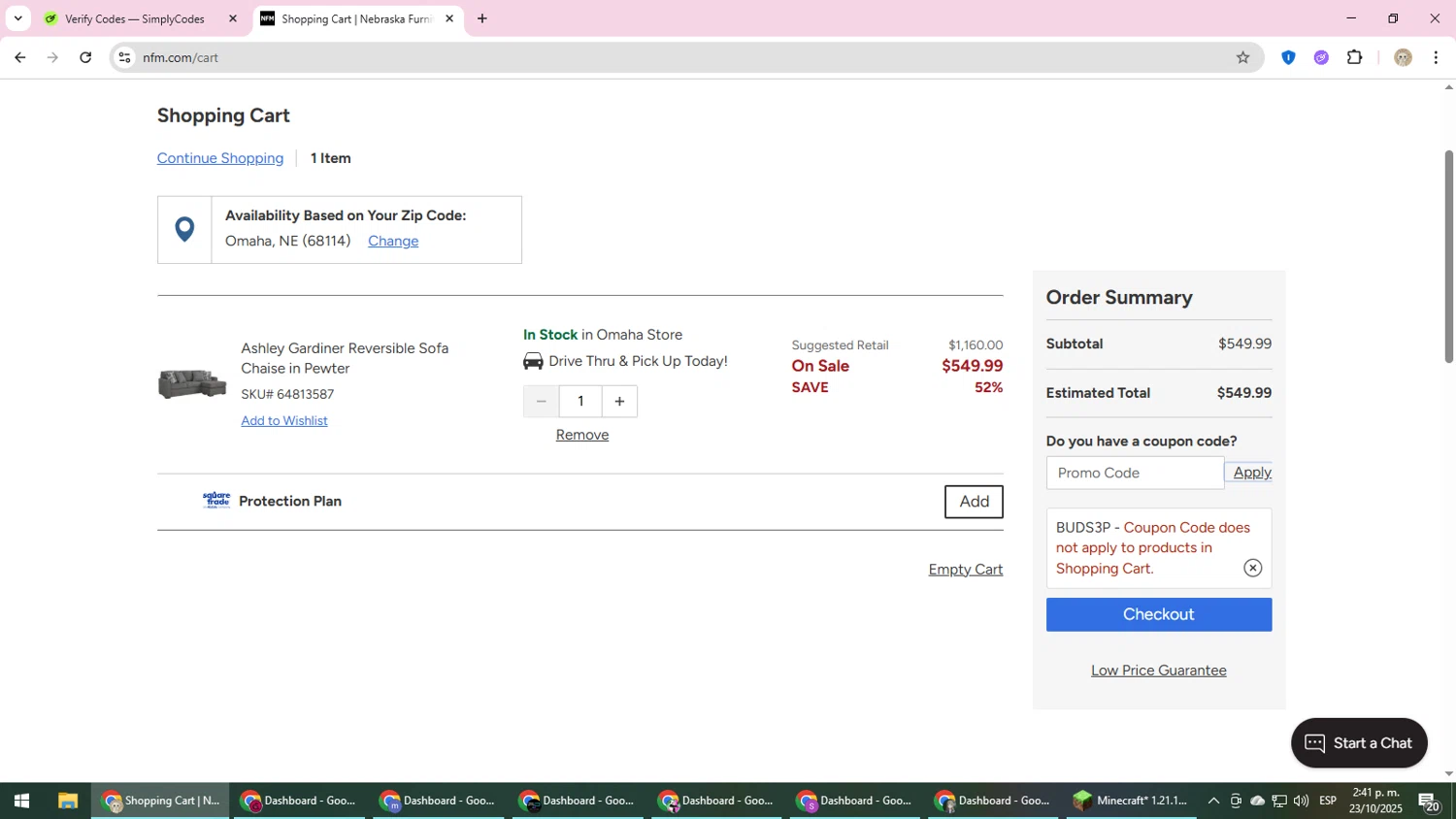Open the Chrome profile avatar
The height and width of the screenshot is (819, 1456).
(1403, 57)
